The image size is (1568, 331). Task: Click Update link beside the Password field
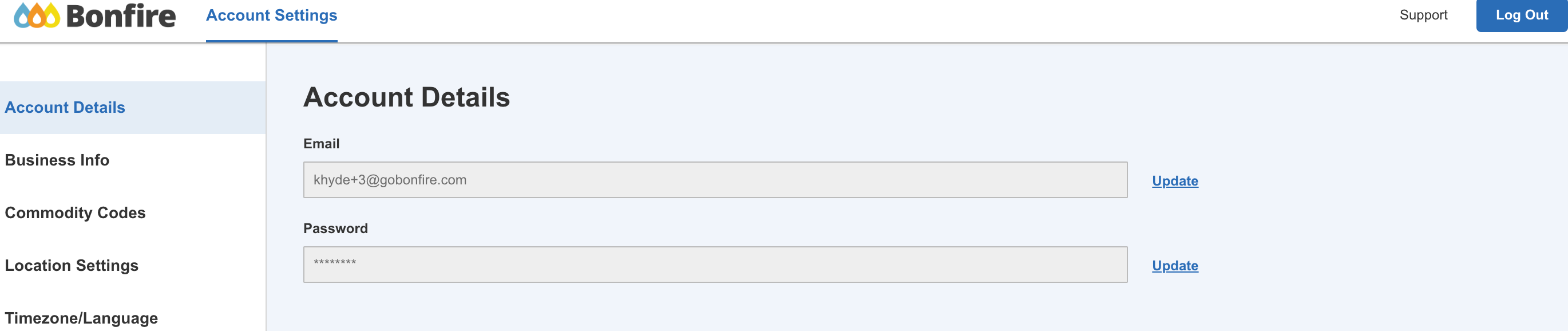[1175, 266]
